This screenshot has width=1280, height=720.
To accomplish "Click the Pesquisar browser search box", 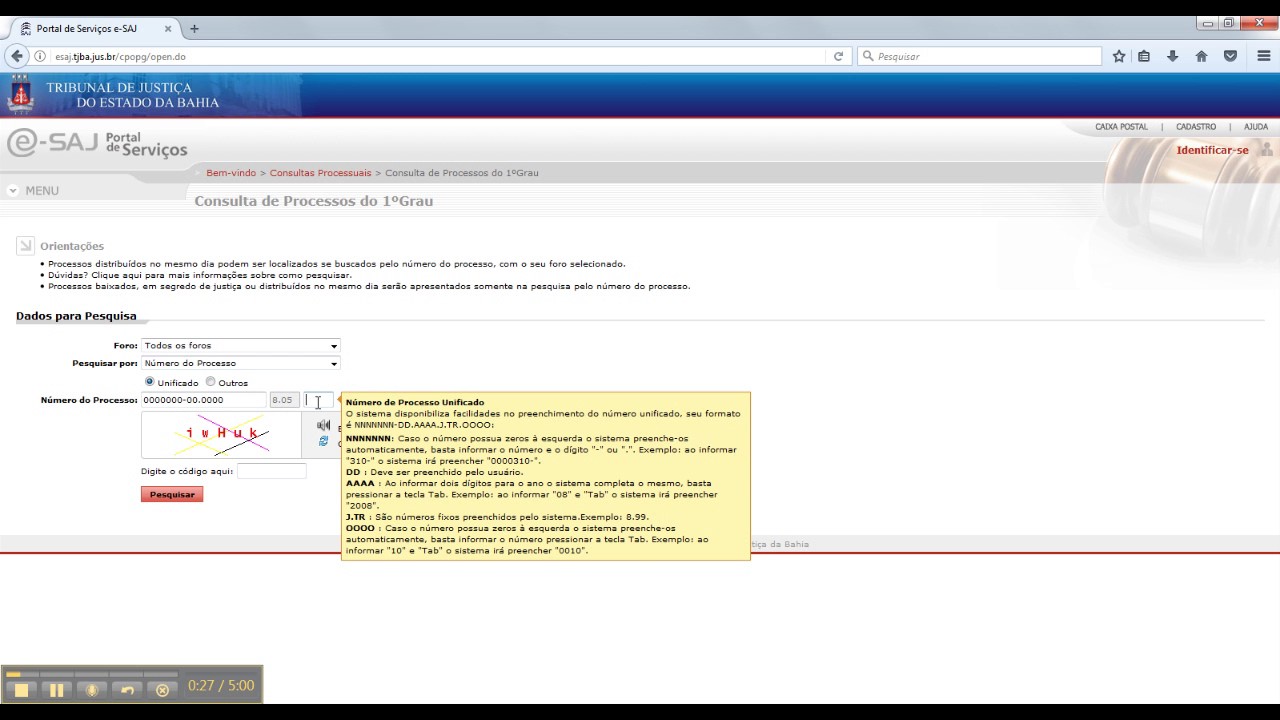I will point(980,56).
